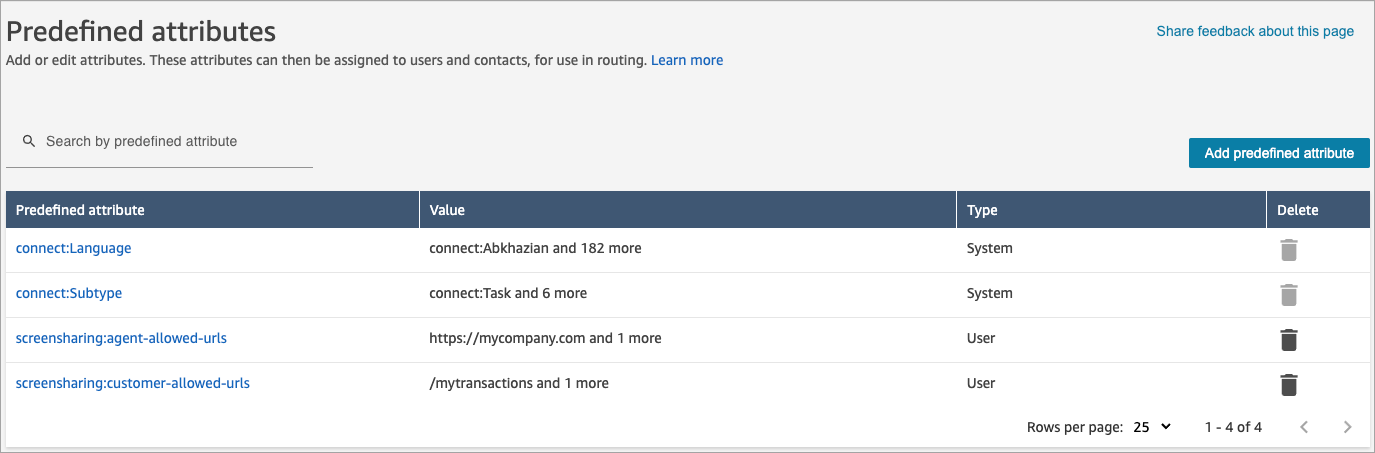Click the Delete column header
Image resolution: width=1375 pixels, height=453 pixels.
coord(1297,210)
